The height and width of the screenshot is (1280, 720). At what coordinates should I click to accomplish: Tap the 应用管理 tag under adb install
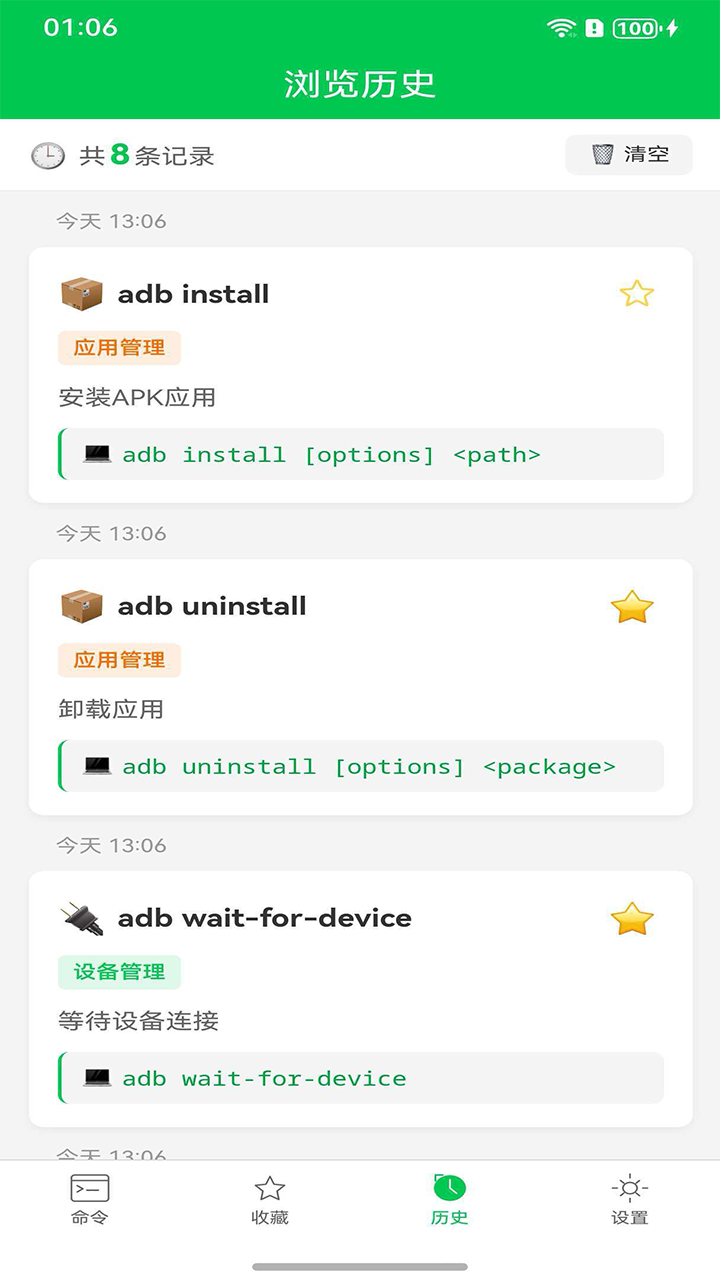click(x=119, y=348)
